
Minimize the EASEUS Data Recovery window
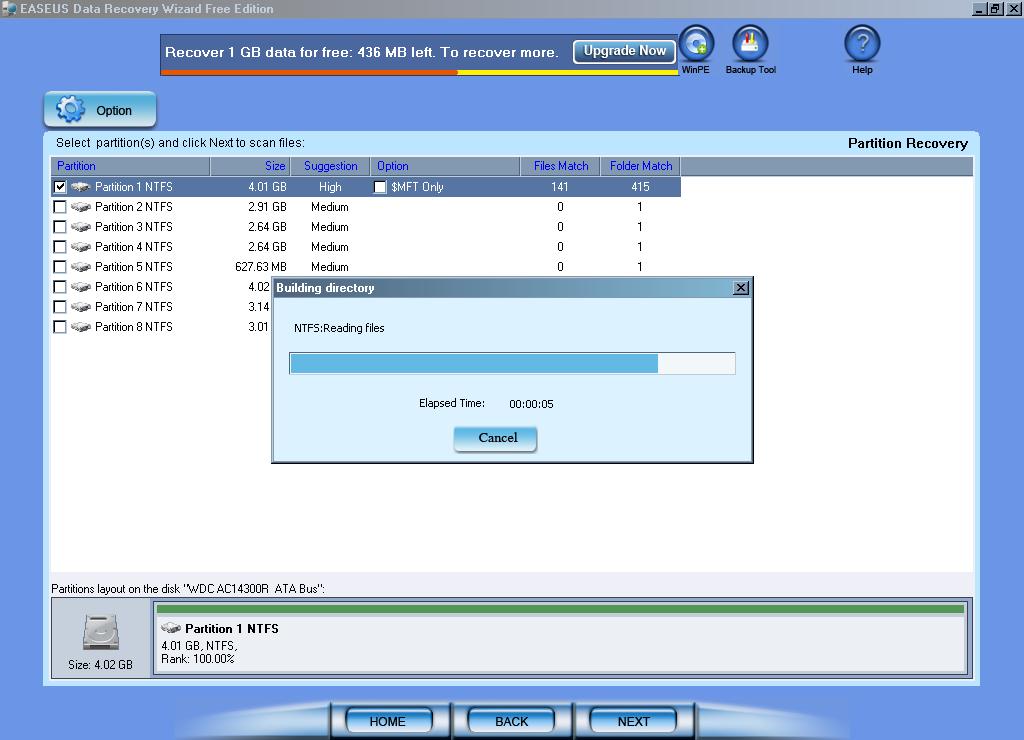[x=979, y=8]
